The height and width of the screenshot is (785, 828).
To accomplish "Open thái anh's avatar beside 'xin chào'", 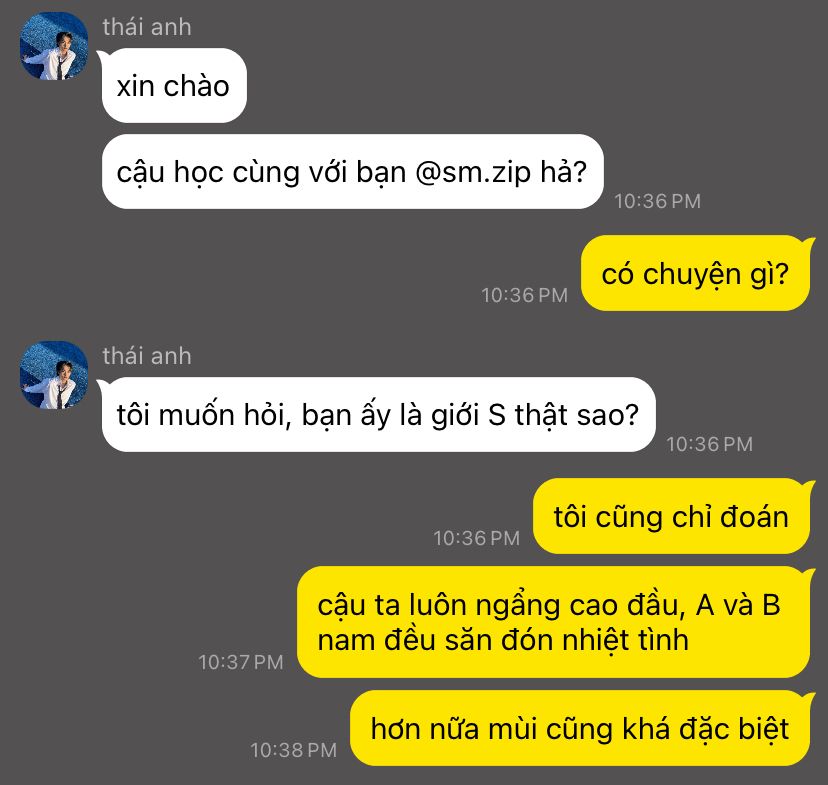I will (x=54, y=46).
